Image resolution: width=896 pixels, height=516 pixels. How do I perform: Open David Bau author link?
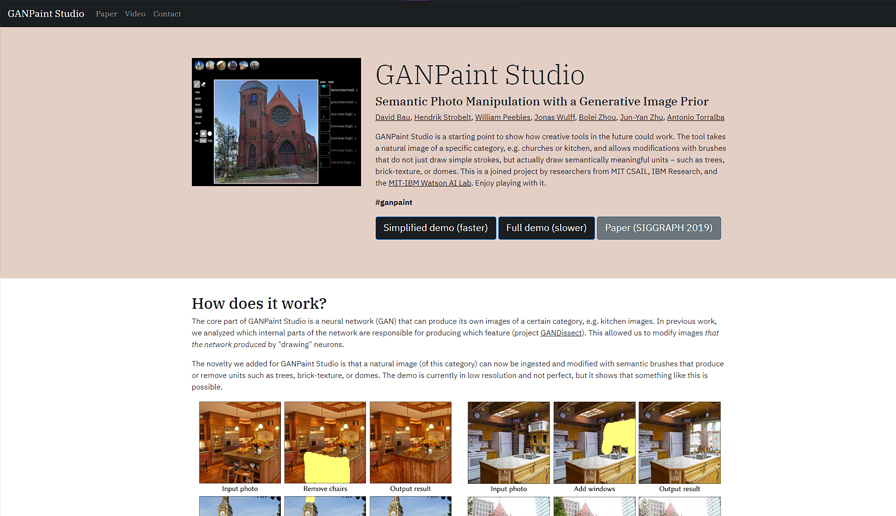(393, 117)
